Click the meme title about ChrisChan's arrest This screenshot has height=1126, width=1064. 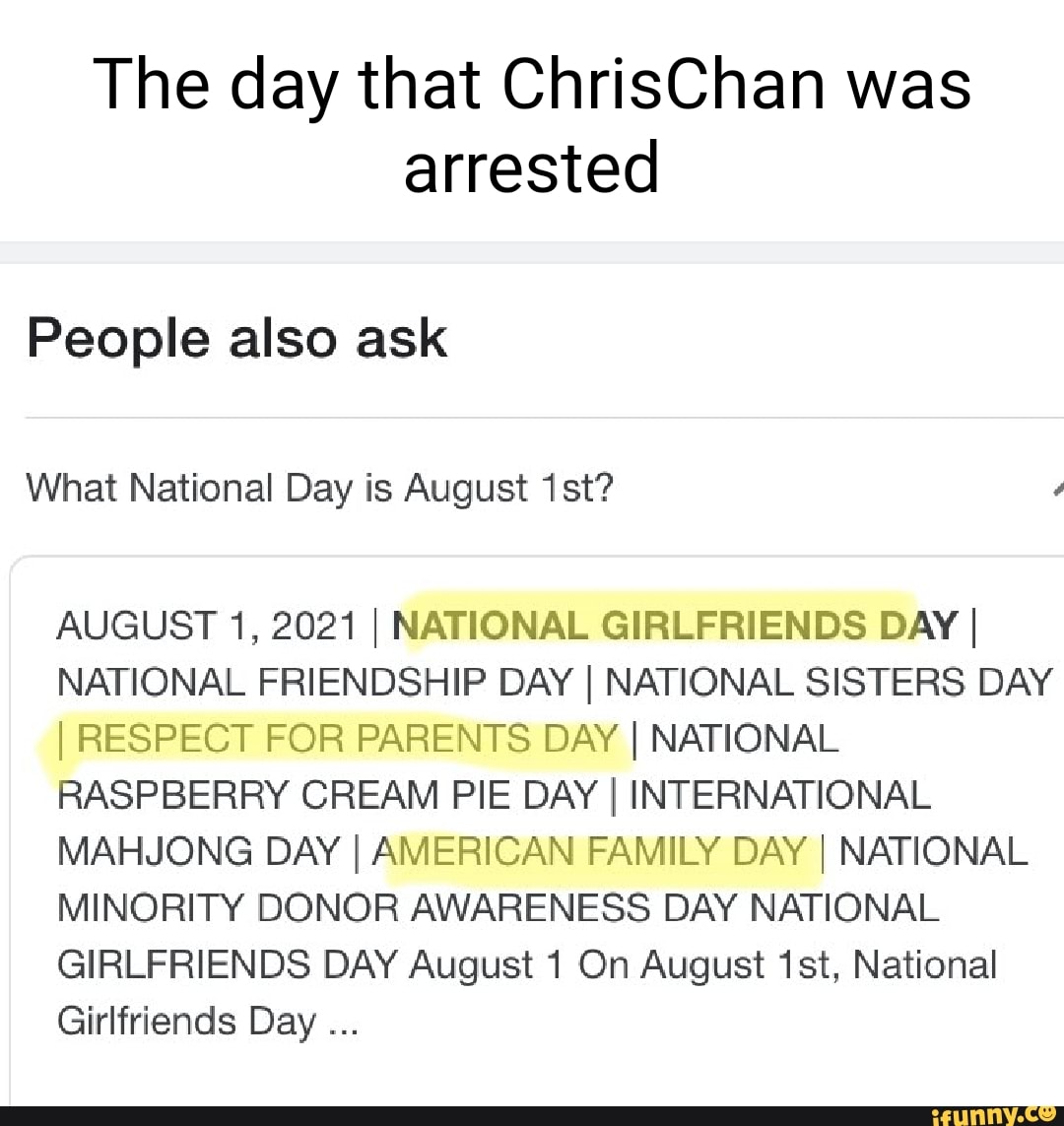click(532, 123)
